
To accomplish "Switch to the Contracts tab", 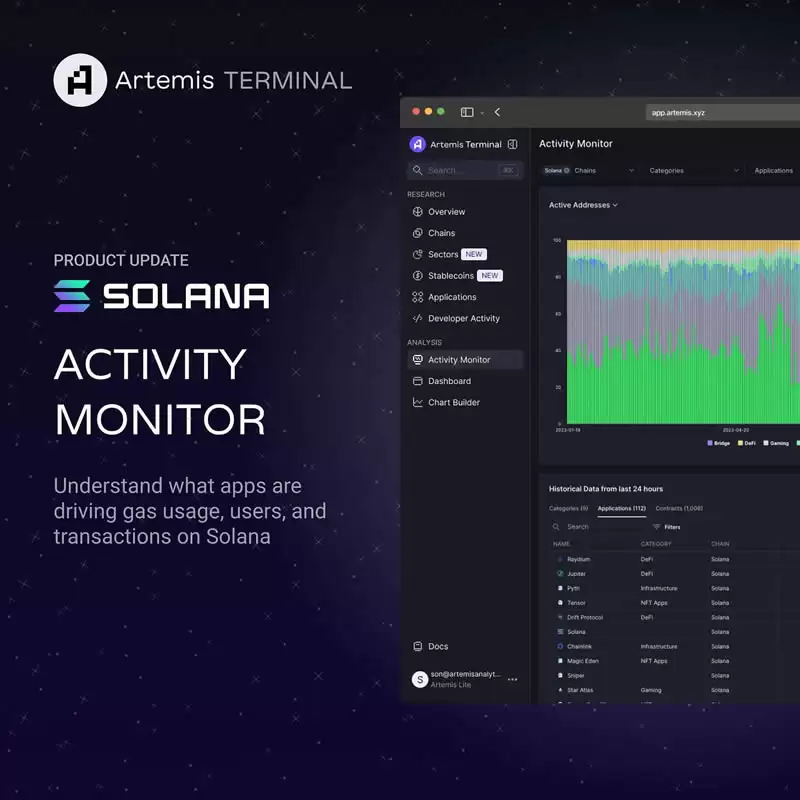I will [x=679, y=509].
